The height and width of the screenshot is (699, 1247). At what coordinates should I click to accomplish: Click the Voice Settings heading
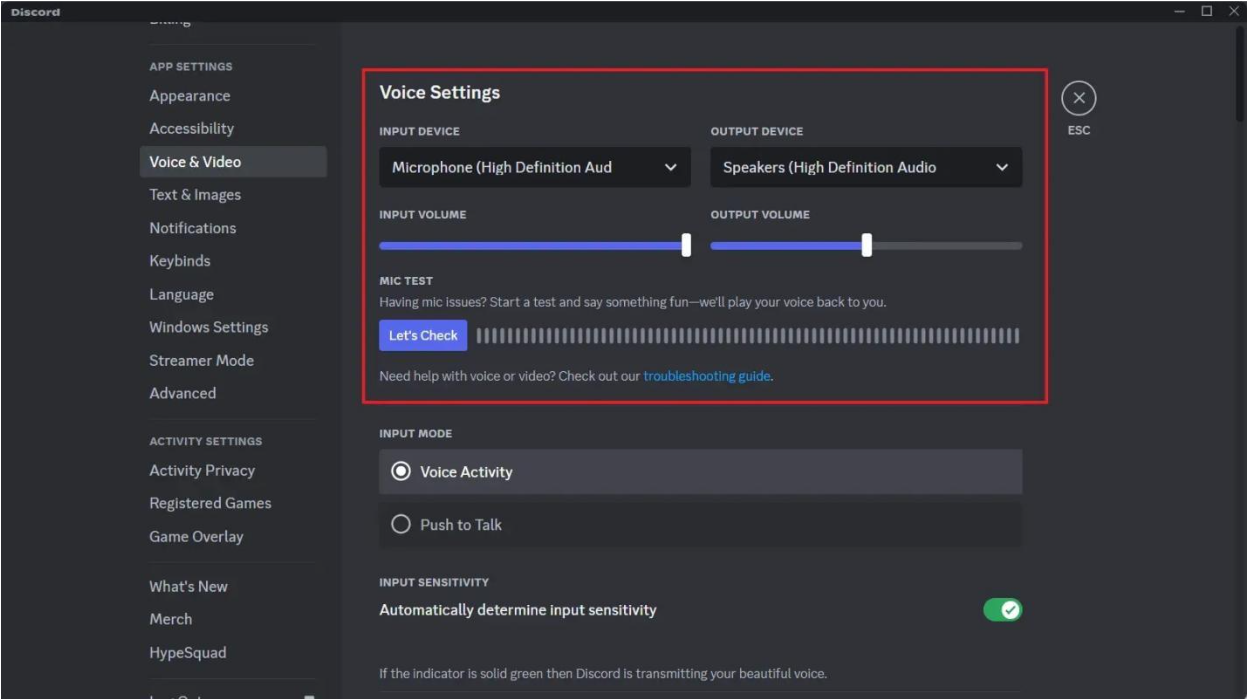click(x=439, y=93)
